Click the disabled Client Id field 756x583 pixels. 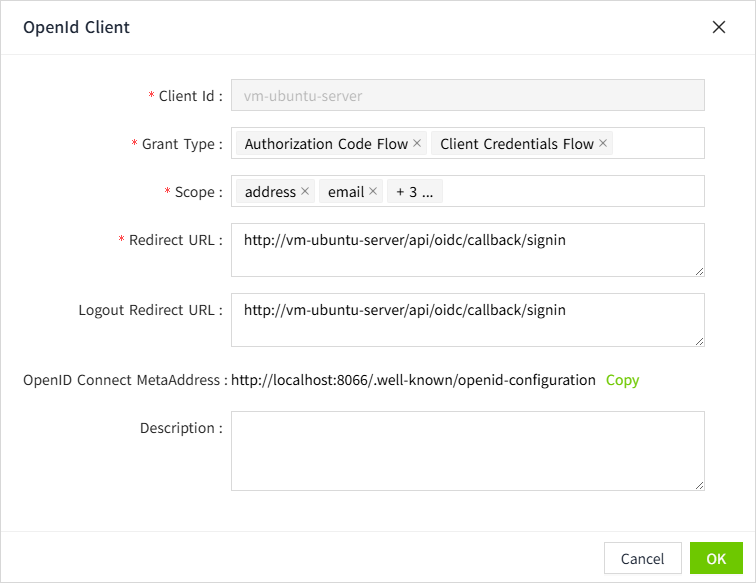[x=467, y=96]
